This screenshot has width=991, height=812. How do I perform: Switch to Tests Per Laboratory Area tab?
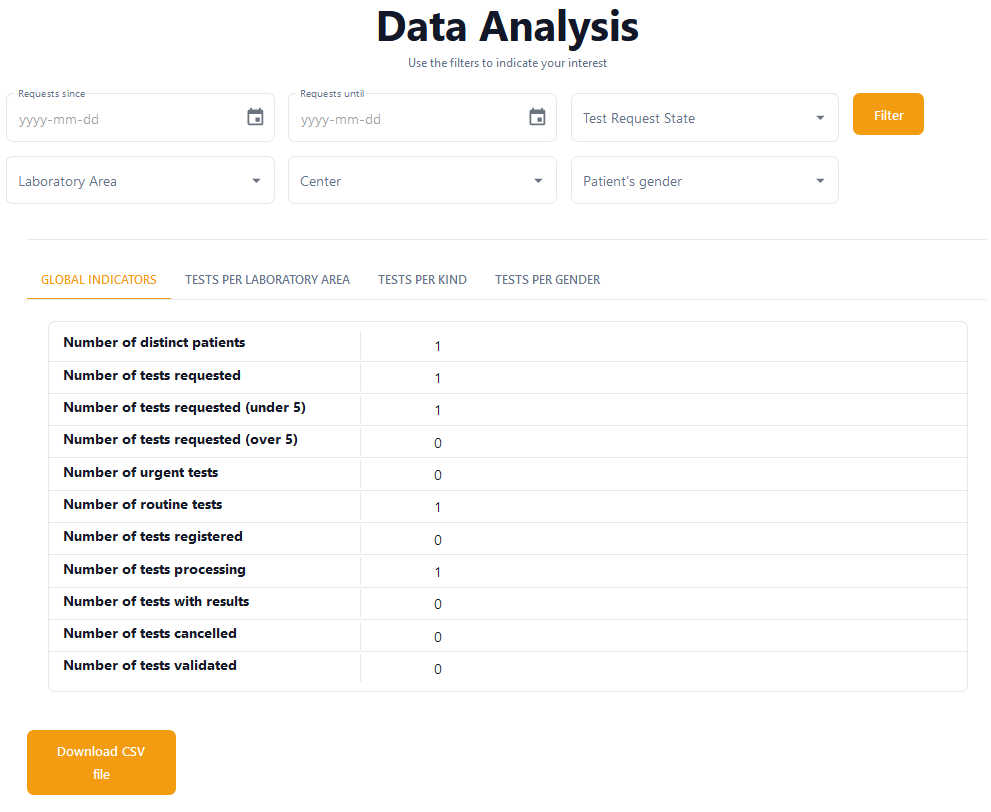pyautogui.click(x=267, y=280)
